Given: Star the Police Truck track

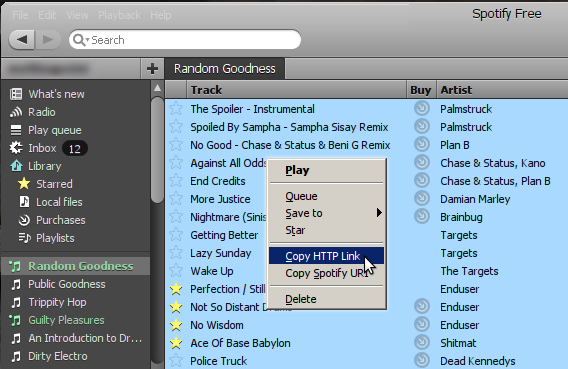Looking at the screenshot, I should coord(176,361).
